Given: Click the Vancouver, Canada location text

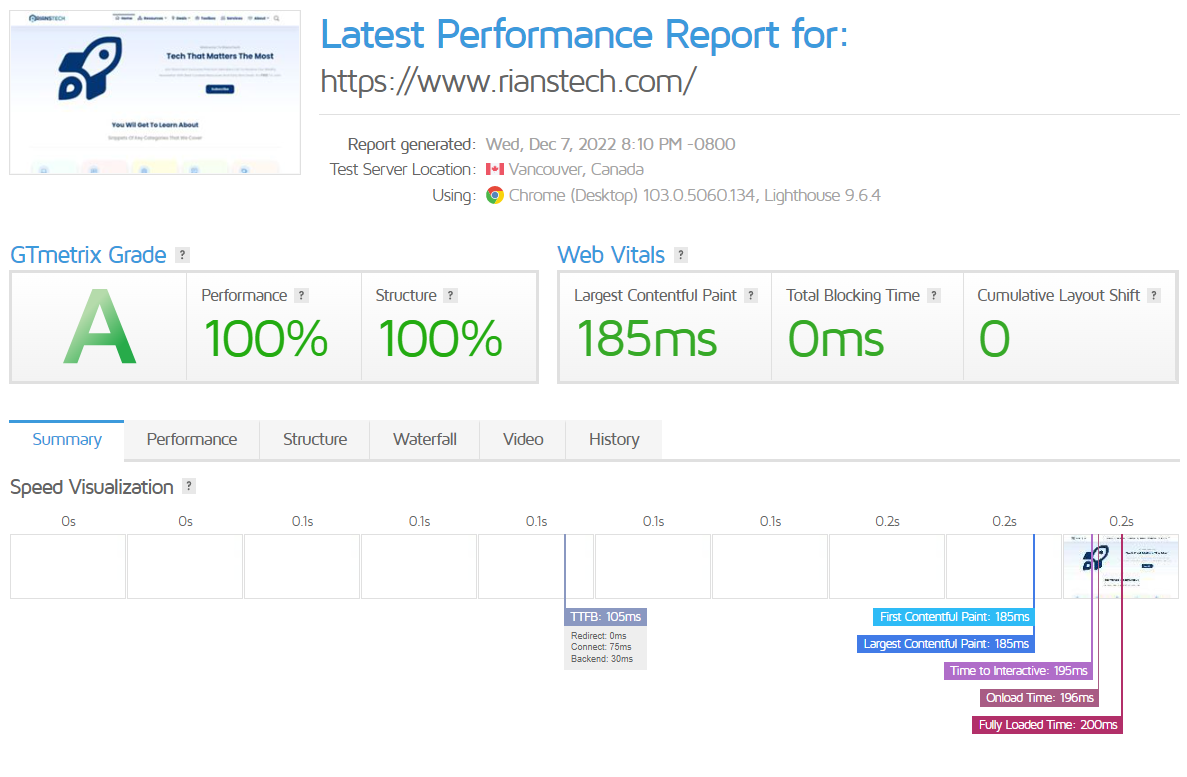Looking at the screenshot, I should click(576, 170).
